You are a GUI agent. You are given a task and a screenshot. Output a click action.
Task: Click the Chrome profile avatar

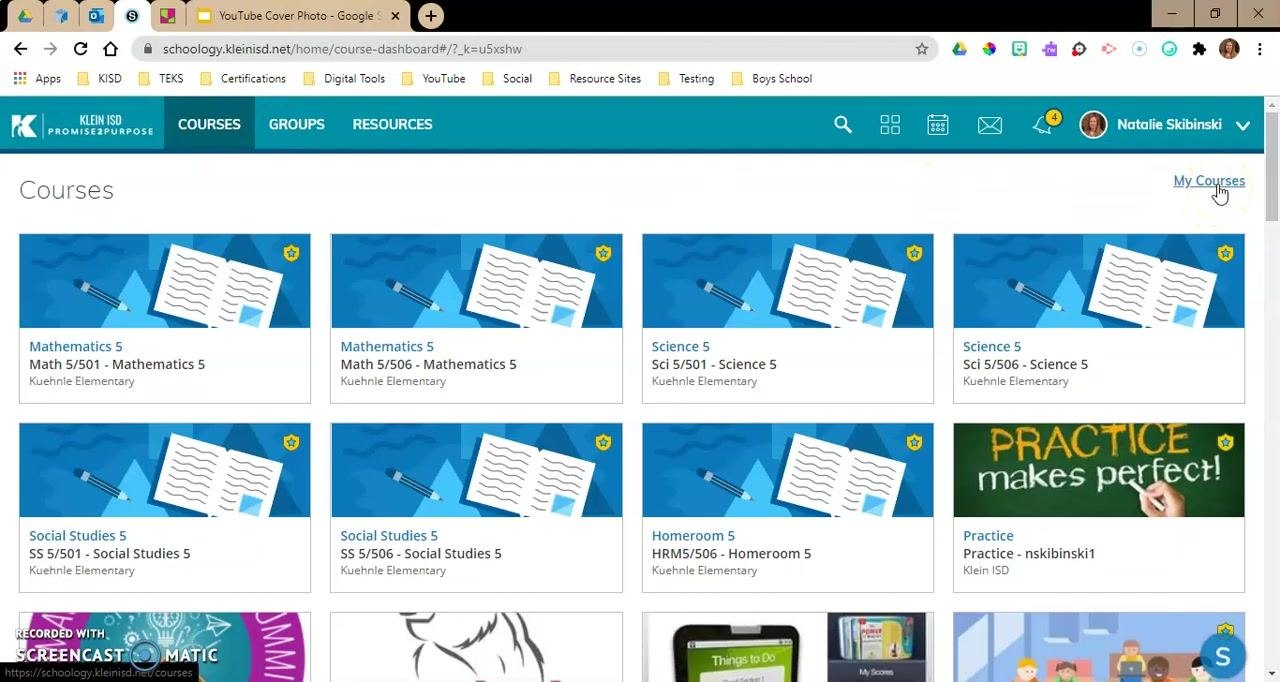[x=1229, y=48]
